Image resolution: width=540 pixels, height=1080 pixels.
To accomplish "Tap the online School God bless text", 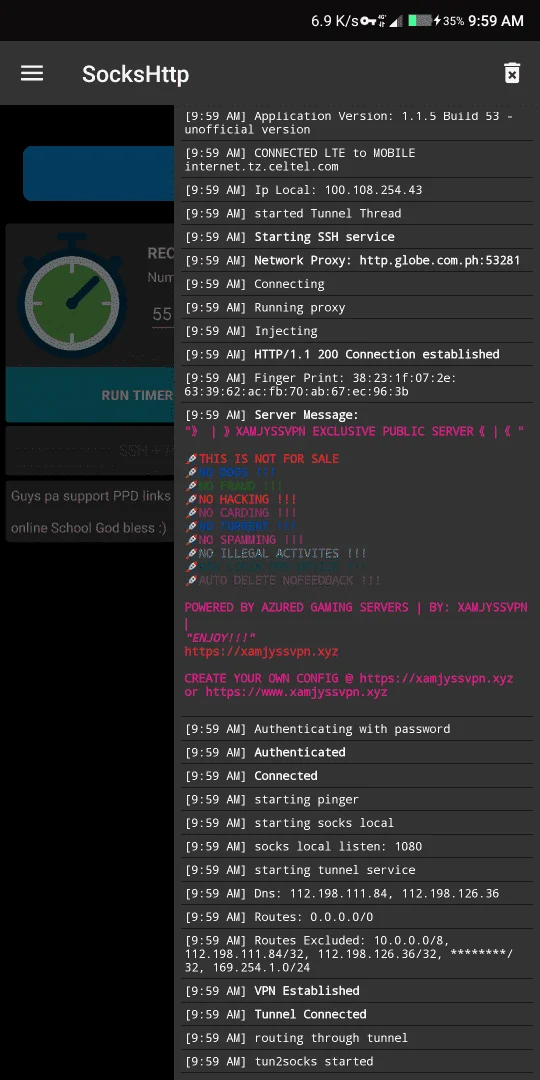I will [90, 528].
